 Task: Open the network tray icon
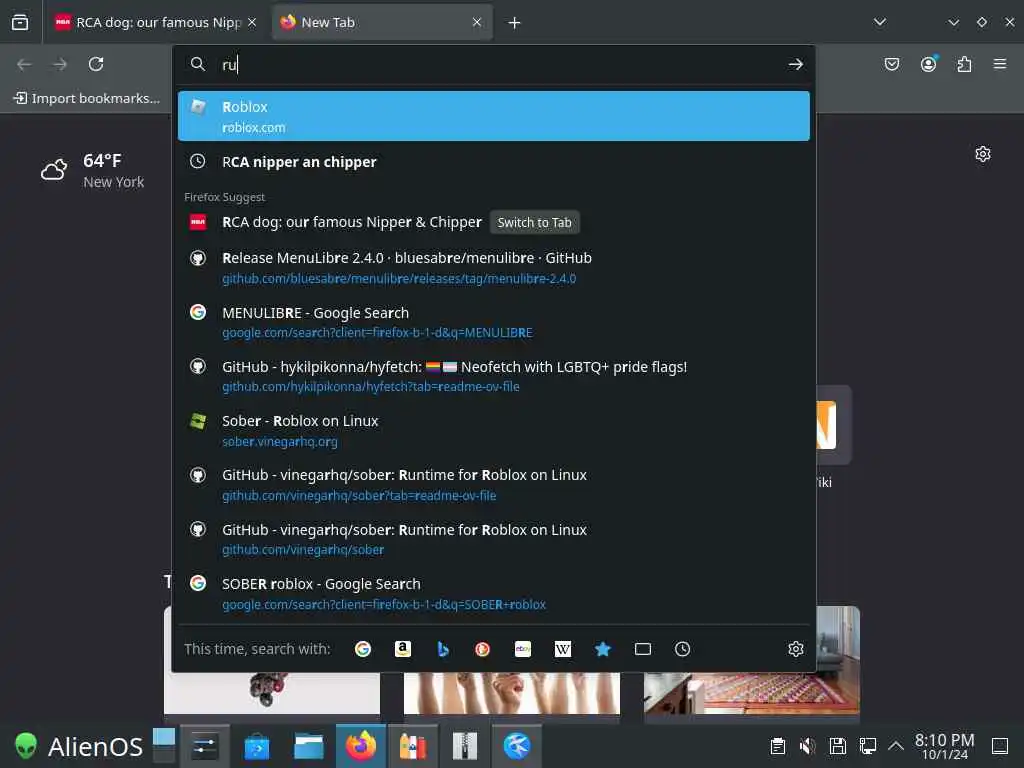coord(867,746)
